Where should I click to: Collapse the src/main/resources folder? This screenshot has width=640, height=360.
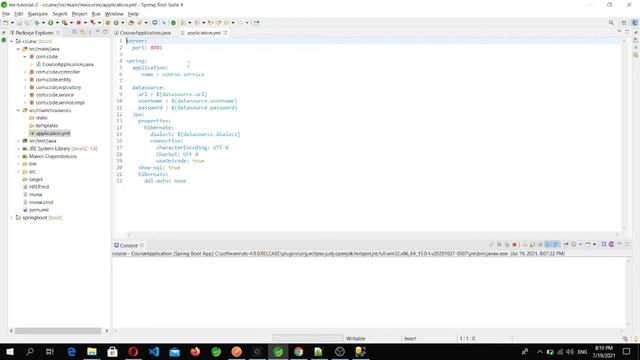coord(18,110)
